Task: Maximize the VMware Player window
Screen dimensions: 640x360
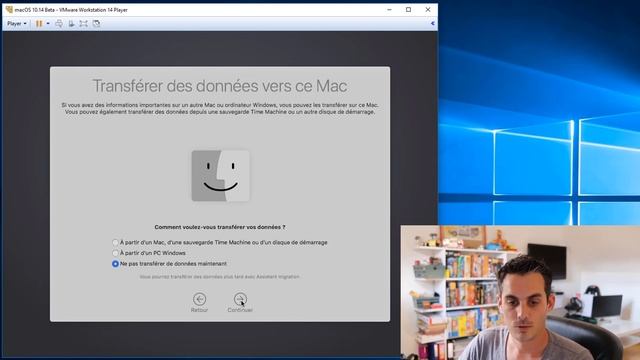Action: tap(409, 9)
